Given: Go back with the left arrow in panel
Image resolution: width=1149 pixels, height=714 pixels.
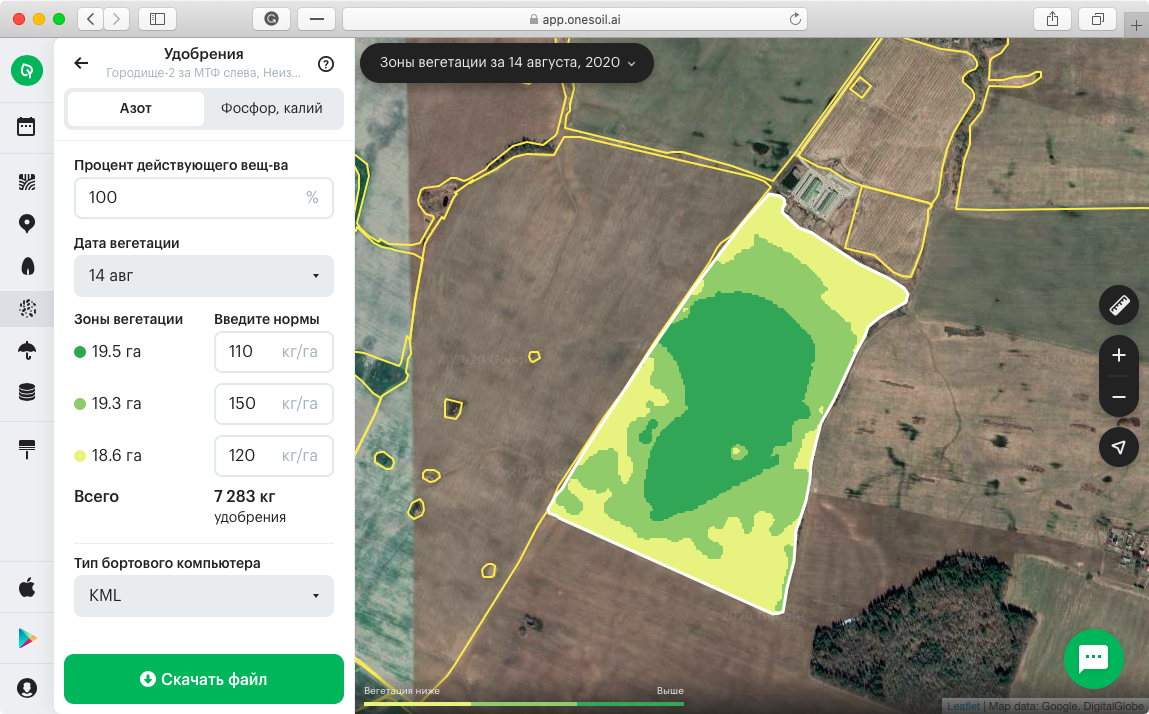Looking at the screenshot, I should (x=81, y=63).
